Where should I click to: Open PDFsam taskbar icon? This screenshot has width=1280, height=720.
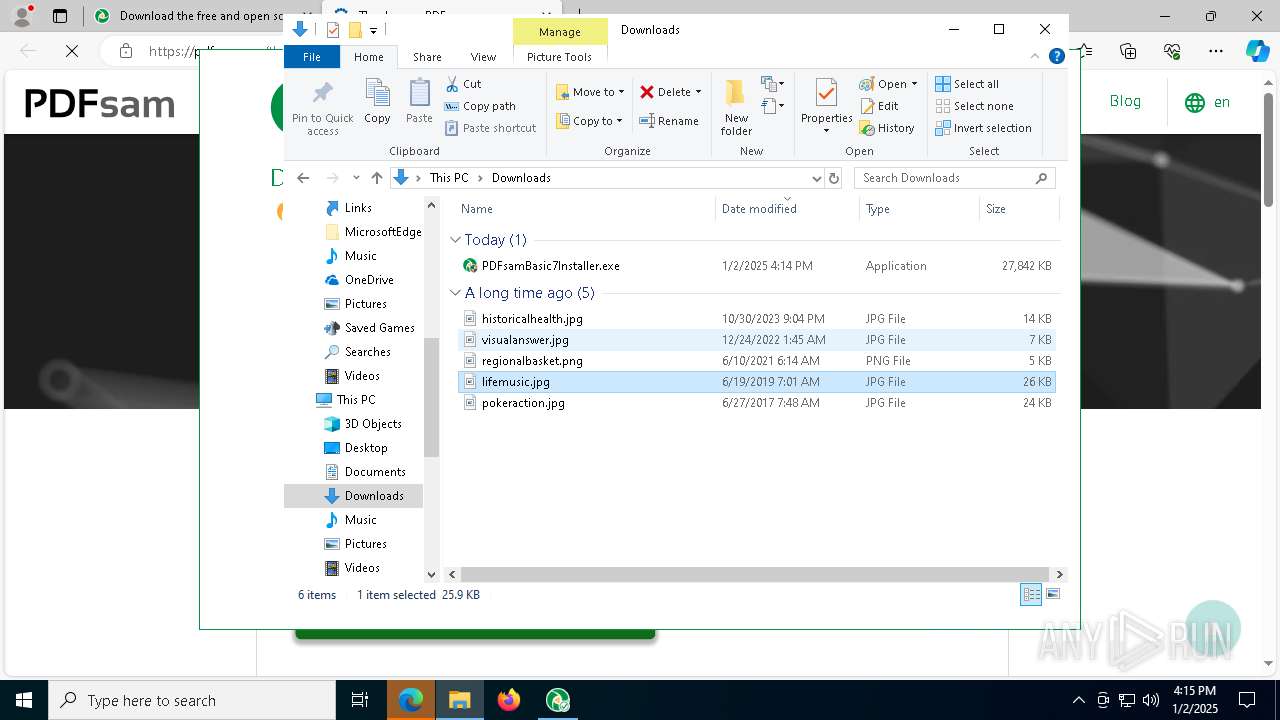click(558, 700)
